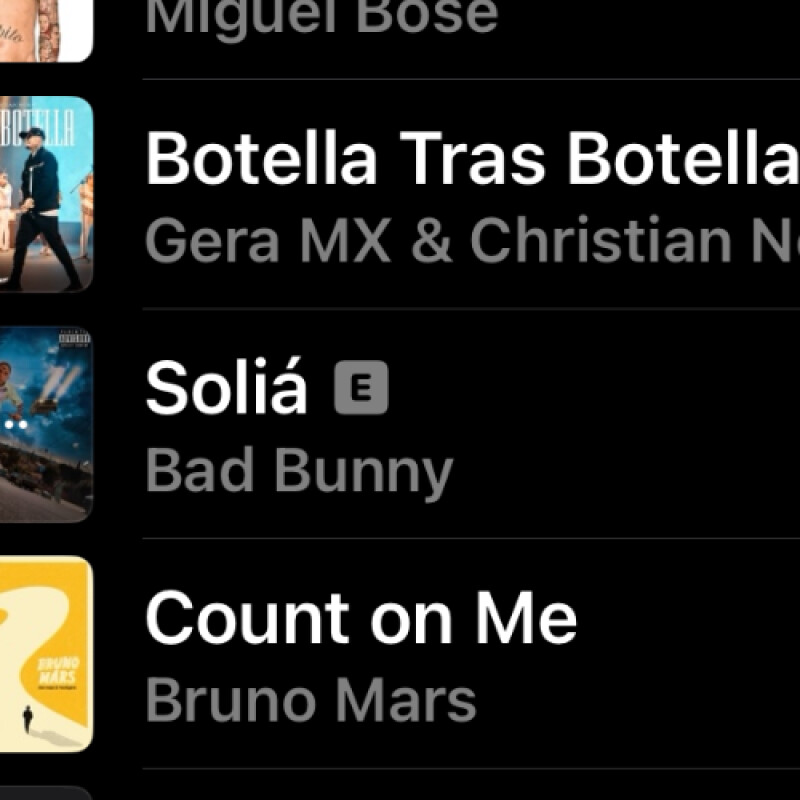Viewport: 800px width, 800px height.
Task: Tap the "Gera MX & Christian" artist line
Action: pos(470,240)
